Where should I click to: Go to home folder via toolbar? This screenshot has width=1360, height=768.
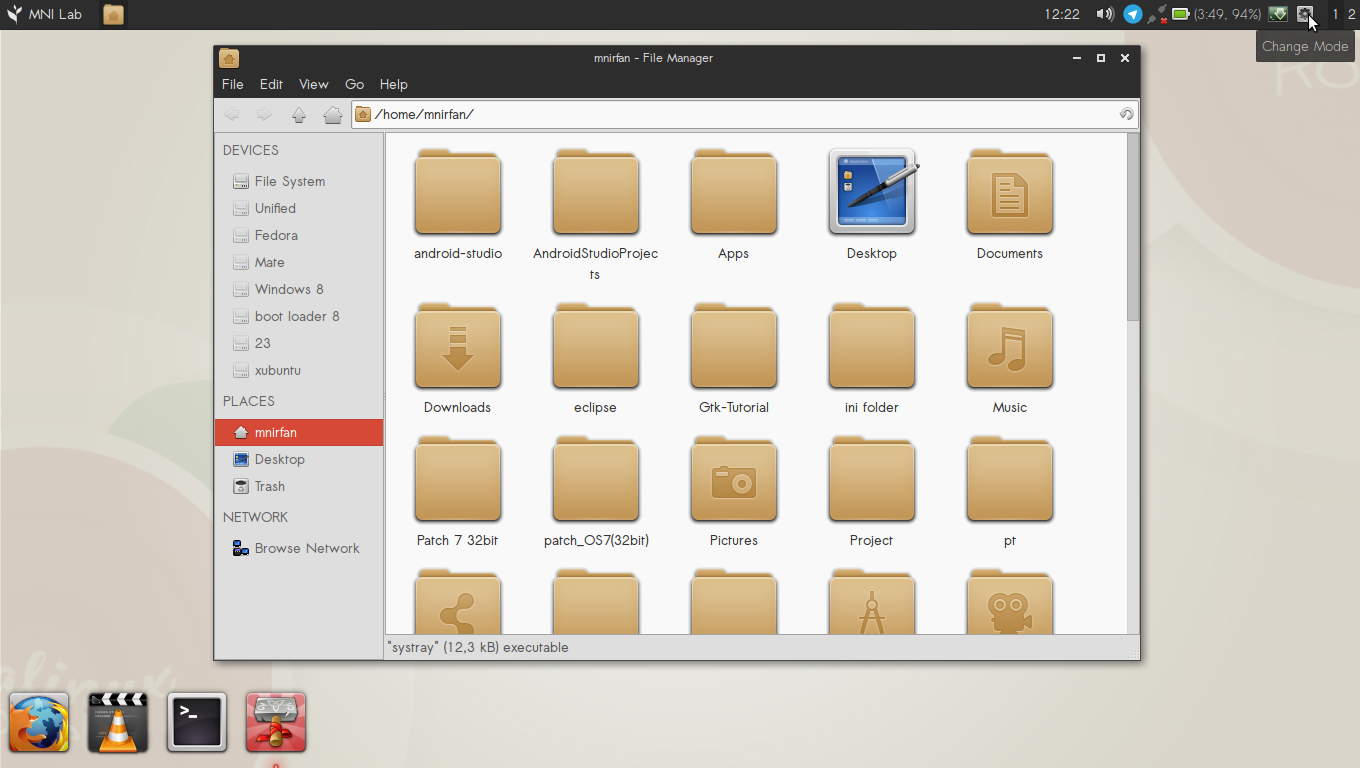click(333, 114)
